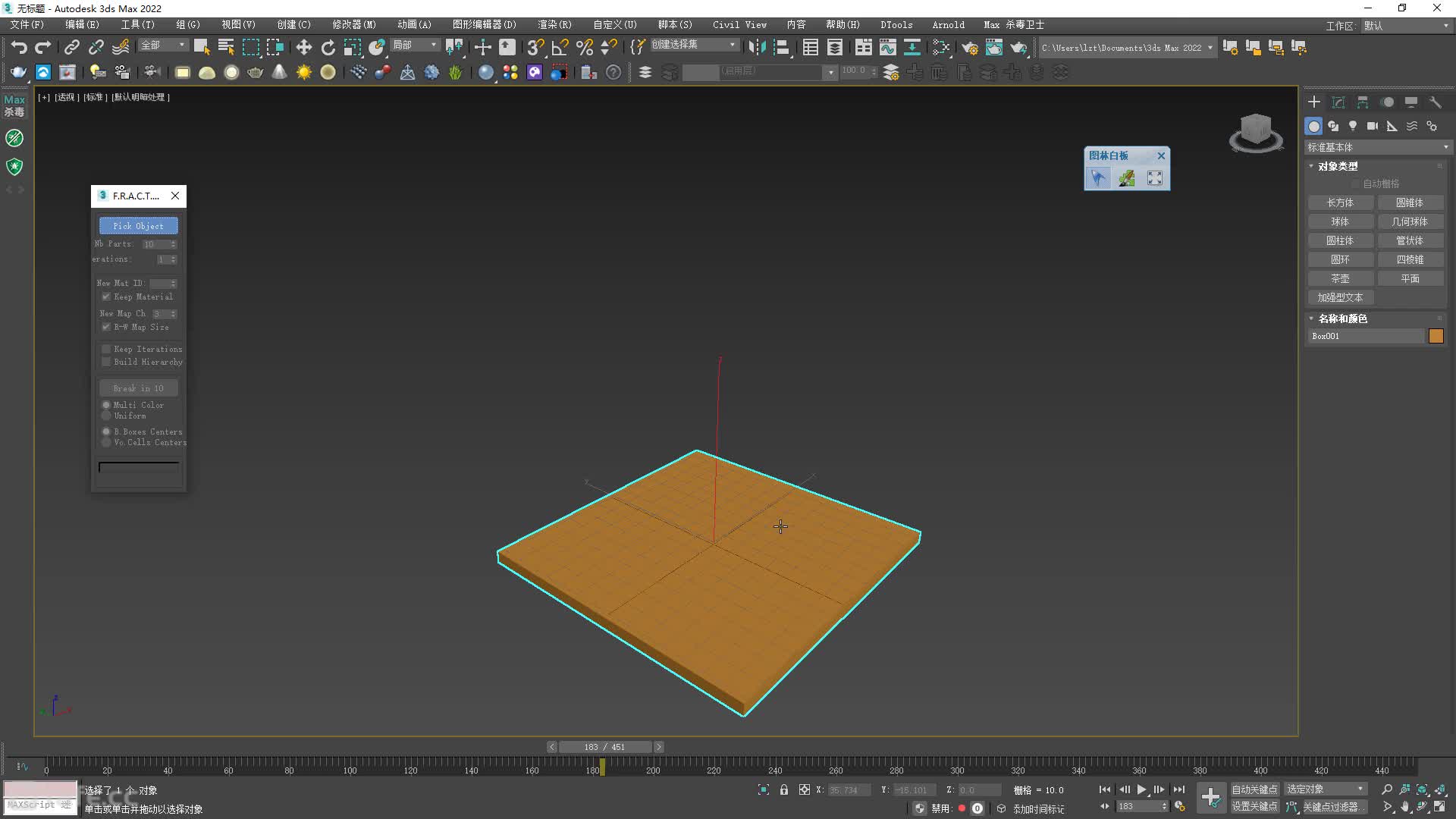Select Vo.Cells Centers radio option

(106, 442)
